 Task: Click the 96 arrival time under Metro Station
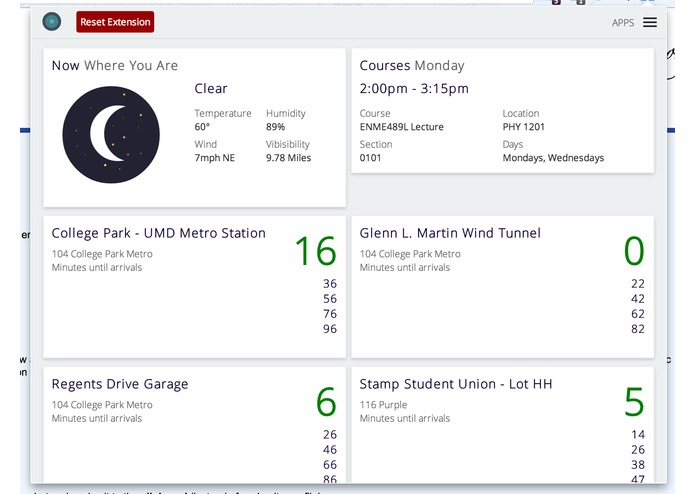pos(330,329)
